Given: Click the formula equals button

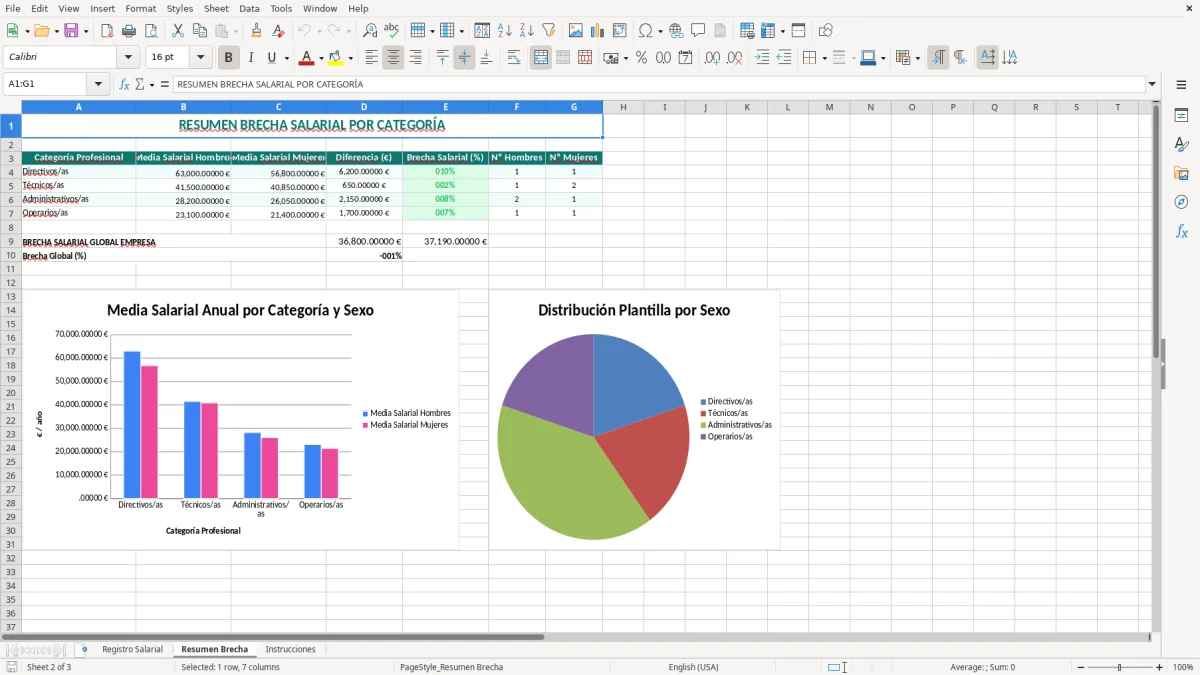Looking at the screenshot, I should coord(165,84).
